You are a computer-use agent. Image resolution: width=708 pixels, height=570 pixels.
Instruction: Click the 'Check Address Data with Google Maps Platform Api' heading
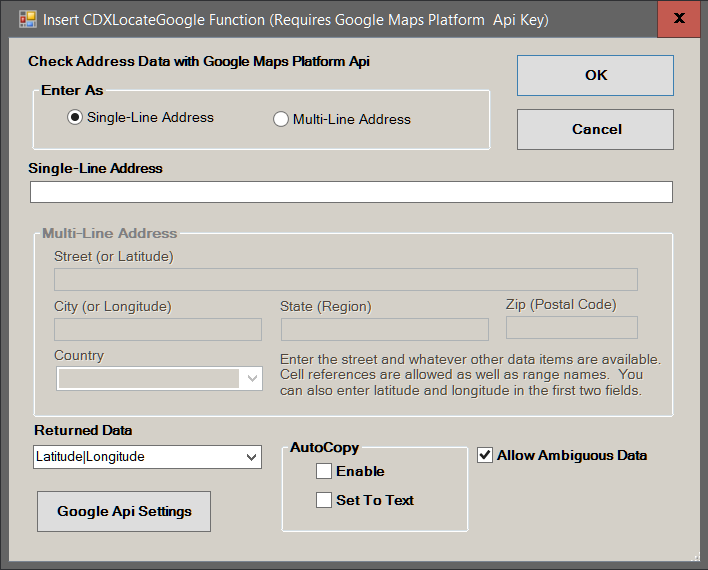pos(199,61)
